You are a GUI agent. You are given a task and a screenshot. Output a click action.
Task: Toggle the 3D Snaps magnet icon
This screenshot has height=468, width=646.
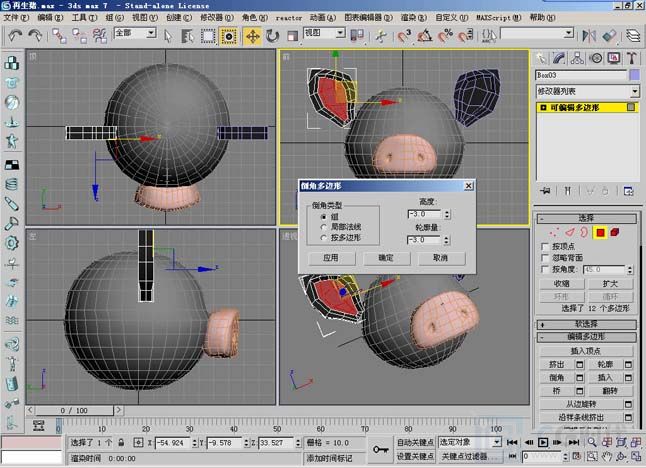[x=404, y=36]
